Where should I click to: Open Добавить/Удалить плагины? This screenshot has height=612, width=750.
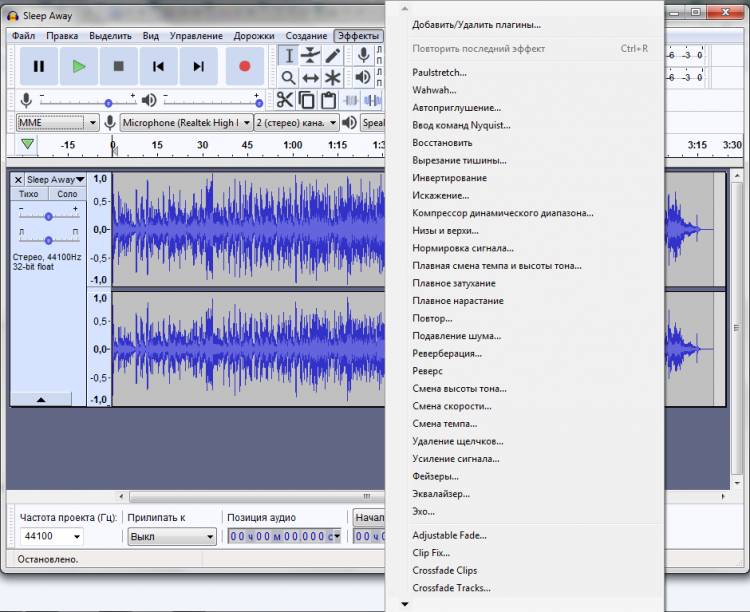point(476,24)
